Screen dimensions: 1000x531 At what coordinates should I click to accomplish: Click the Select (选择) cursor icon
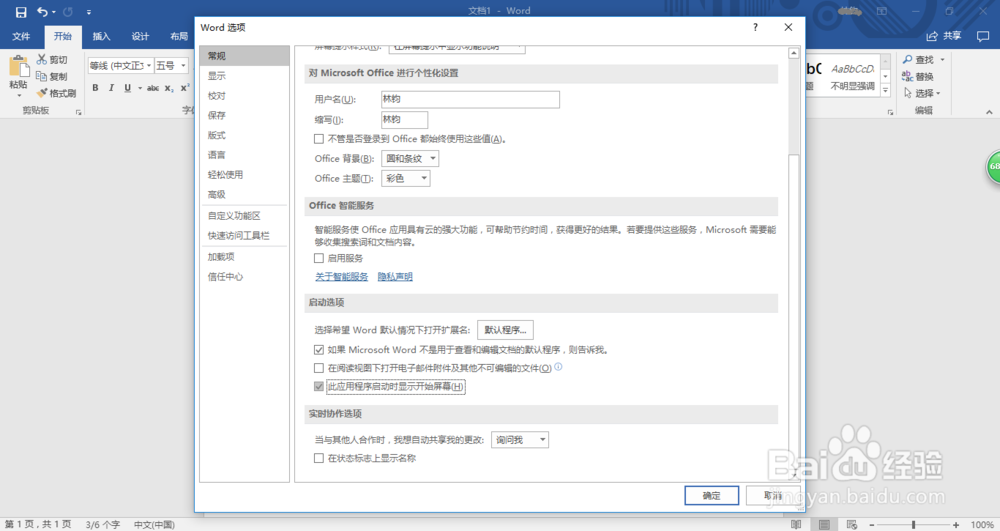coord(908,93)
